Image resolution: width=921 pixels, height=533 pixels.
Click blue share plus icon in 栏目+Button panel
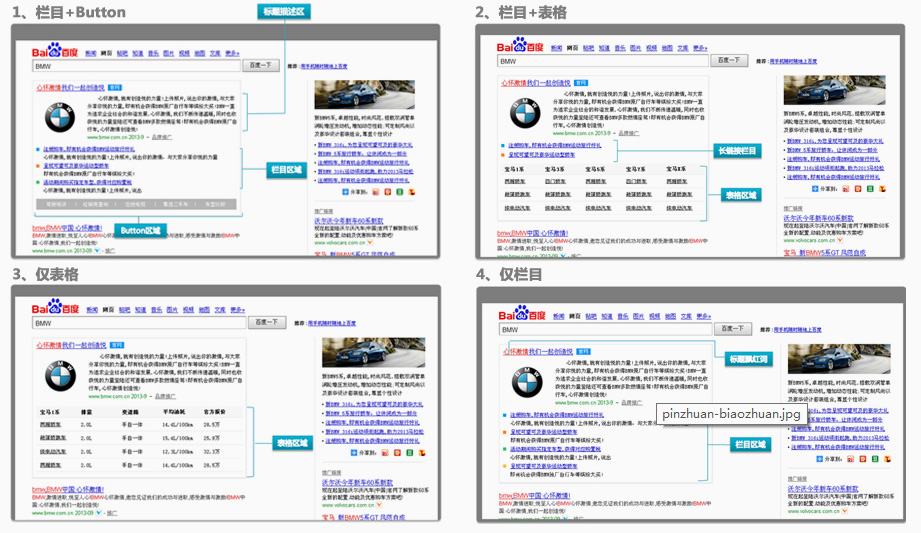click(345, 192)
